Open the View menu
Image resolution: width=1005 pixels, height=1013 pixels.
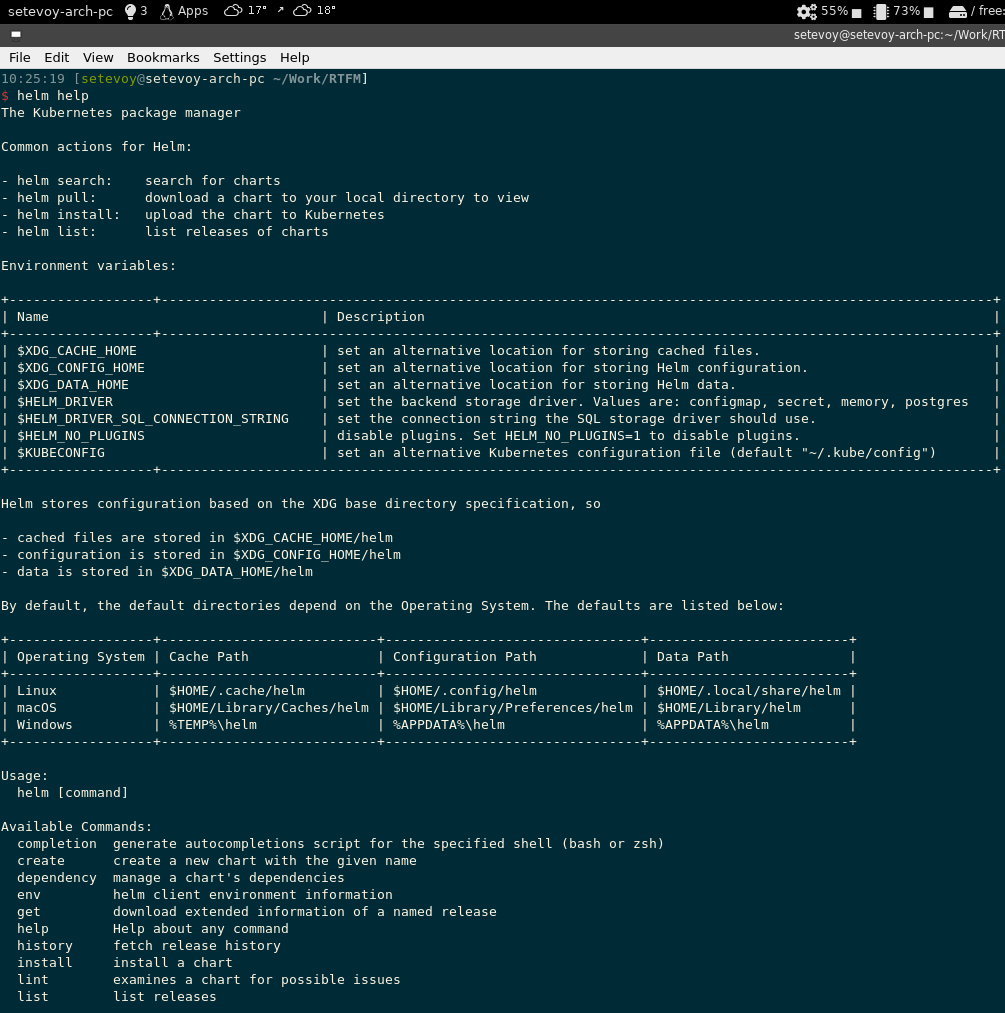(98, 57)
